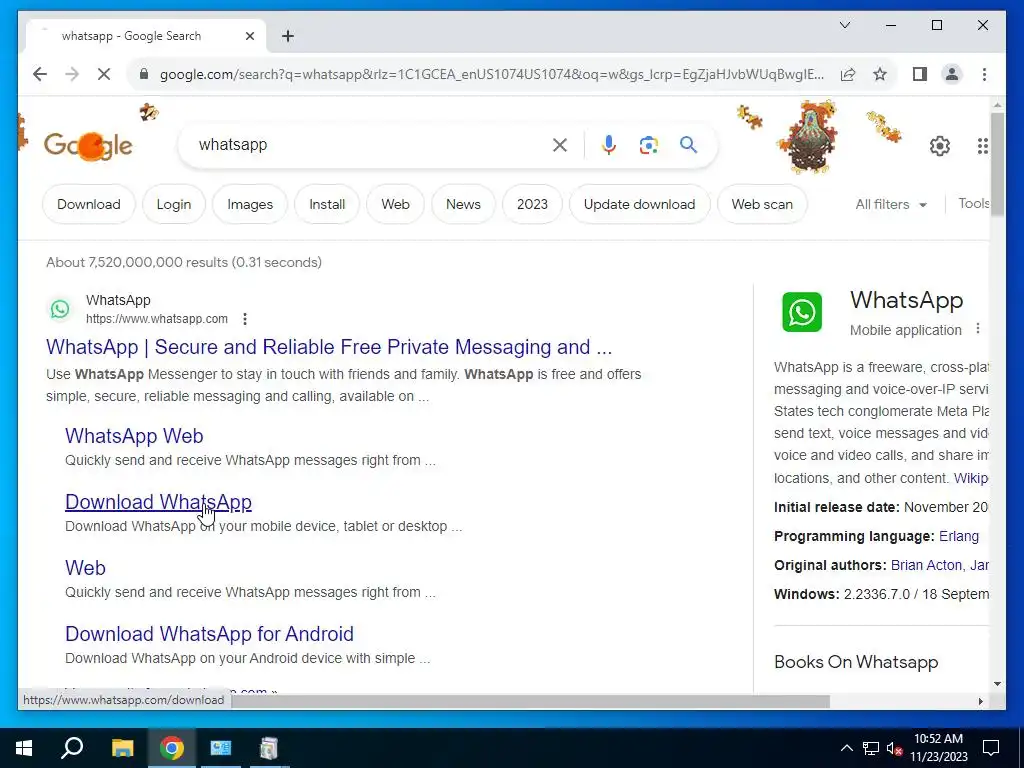Open Chrome side panel icon
1024x768 pixels.
(x=920, y=74)
